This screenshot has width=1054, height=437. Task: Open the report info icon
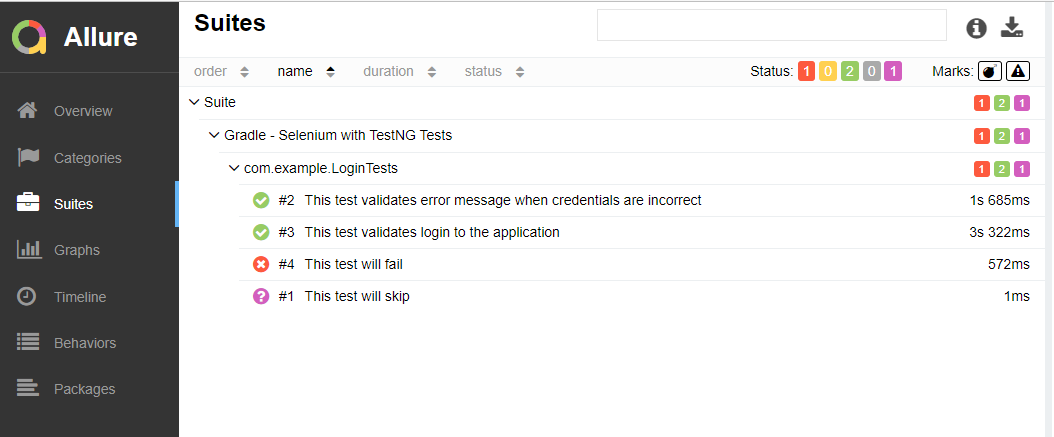coord(976,28)
